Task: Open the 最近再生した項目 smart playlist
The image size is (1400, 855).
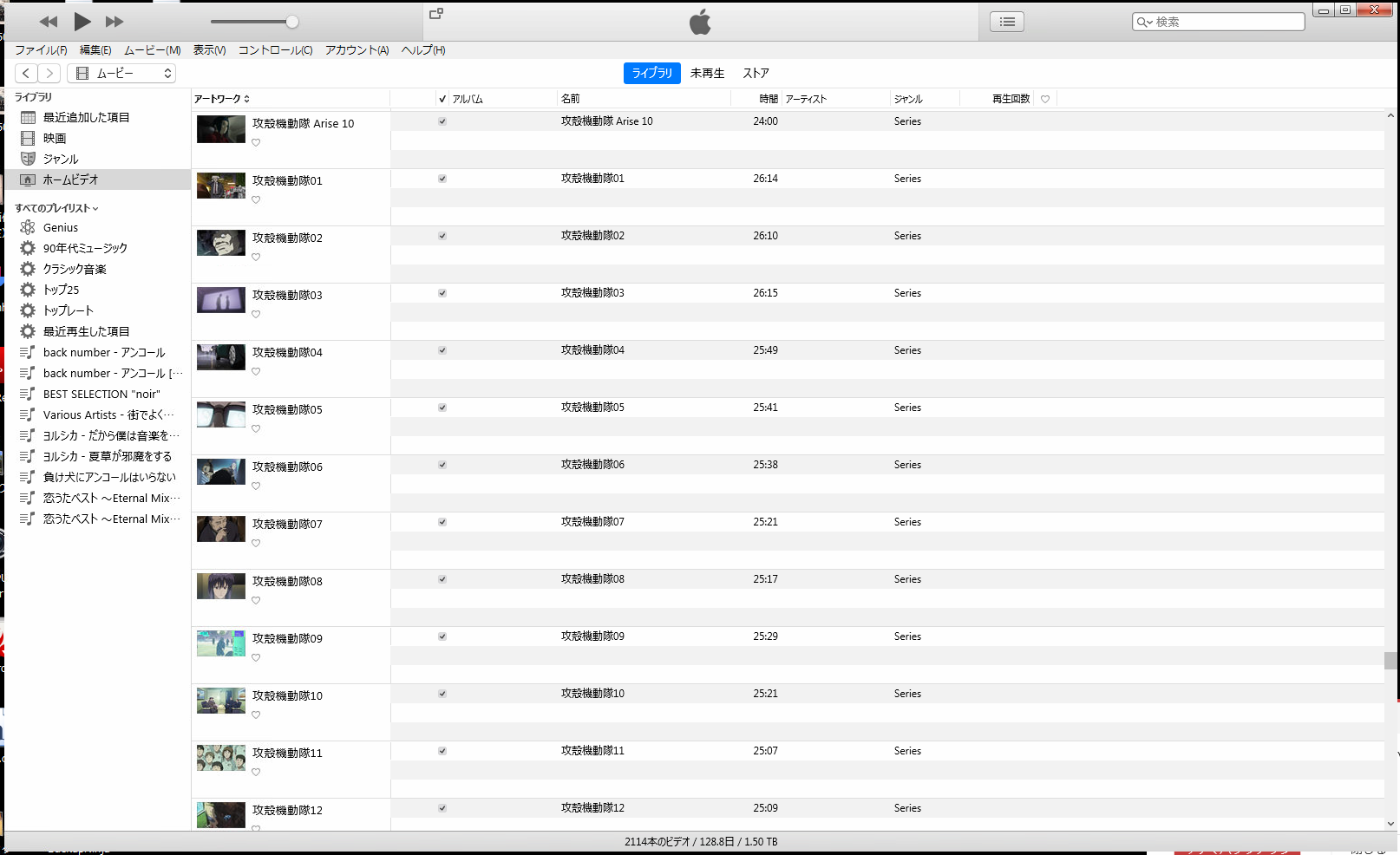Action: (98, 331)
